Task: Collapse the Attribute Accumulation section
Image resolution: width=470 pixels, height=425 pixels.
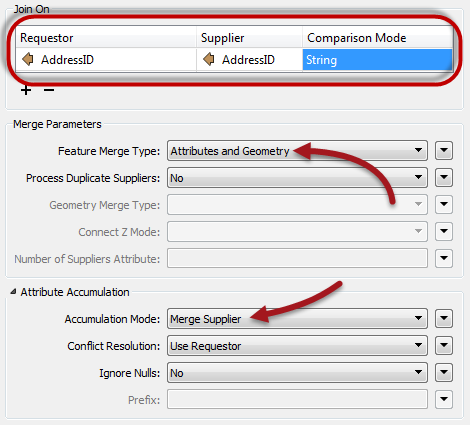Action: point(13,292)
